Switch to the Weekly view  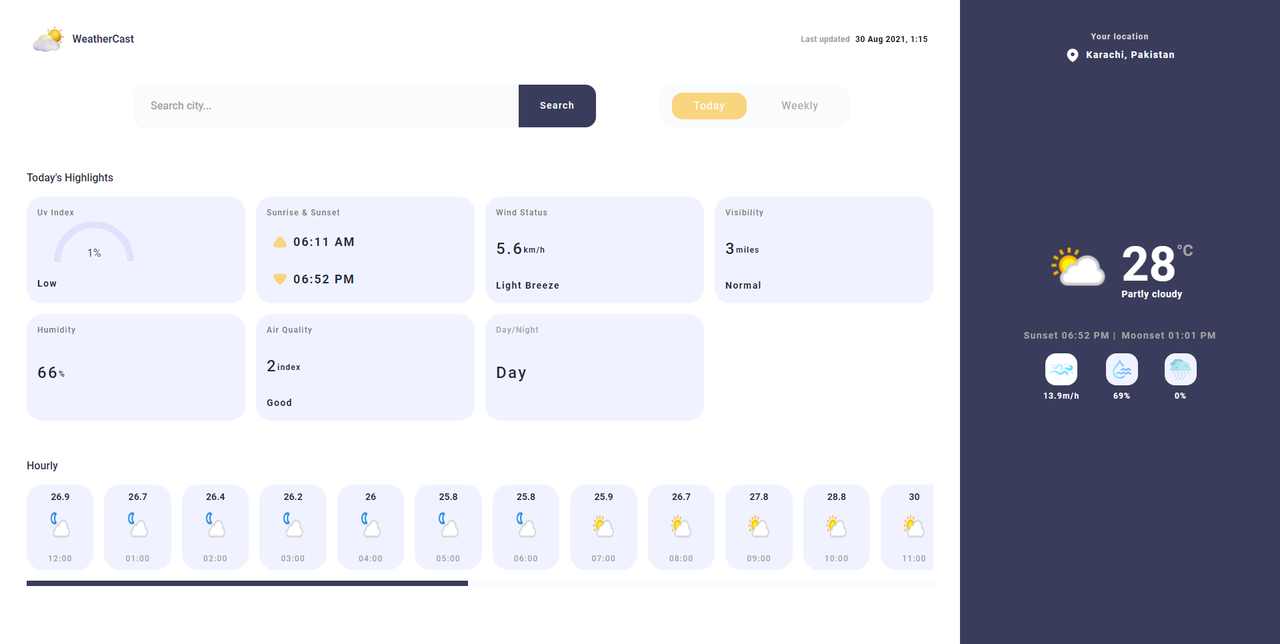click(x=800, y=106)
